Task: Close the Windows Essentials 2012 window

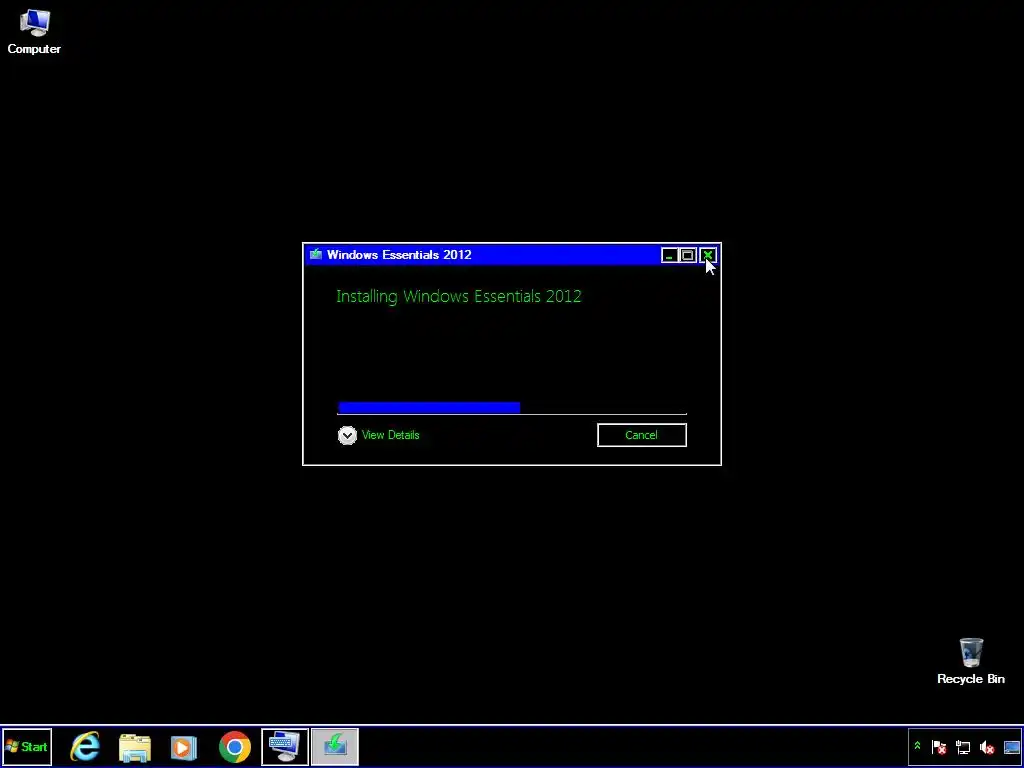Action: point(708,255)
